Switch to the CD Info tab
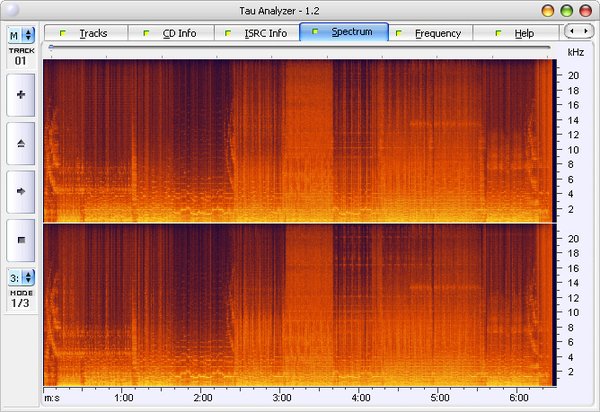 coord(171,33)
